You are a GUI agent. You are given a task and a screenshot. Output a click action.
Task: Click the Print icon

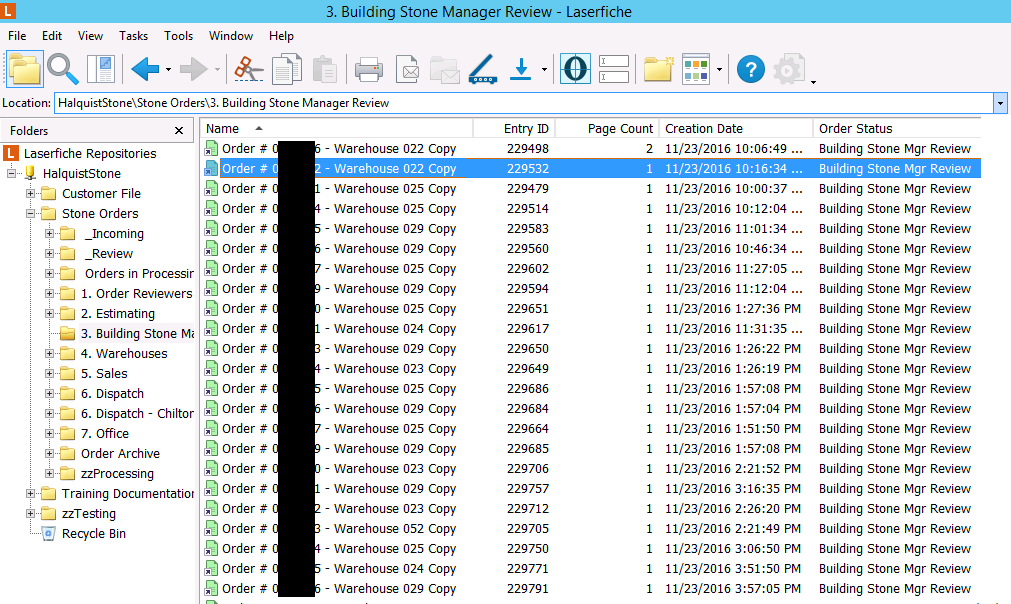[x=369, y=69]
